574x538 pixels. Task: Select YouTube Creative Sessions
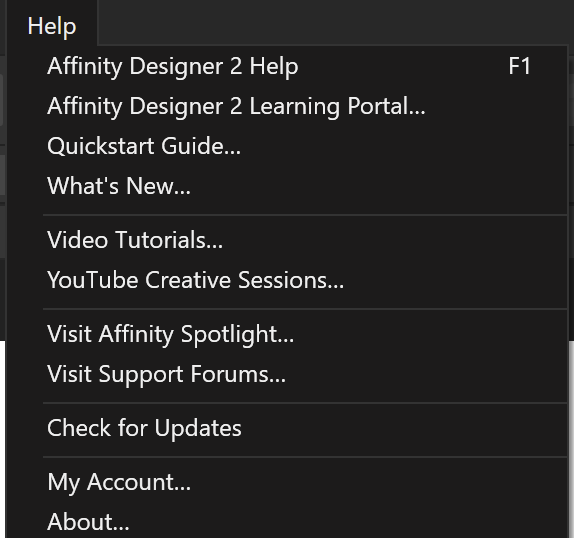click(287, 280)
